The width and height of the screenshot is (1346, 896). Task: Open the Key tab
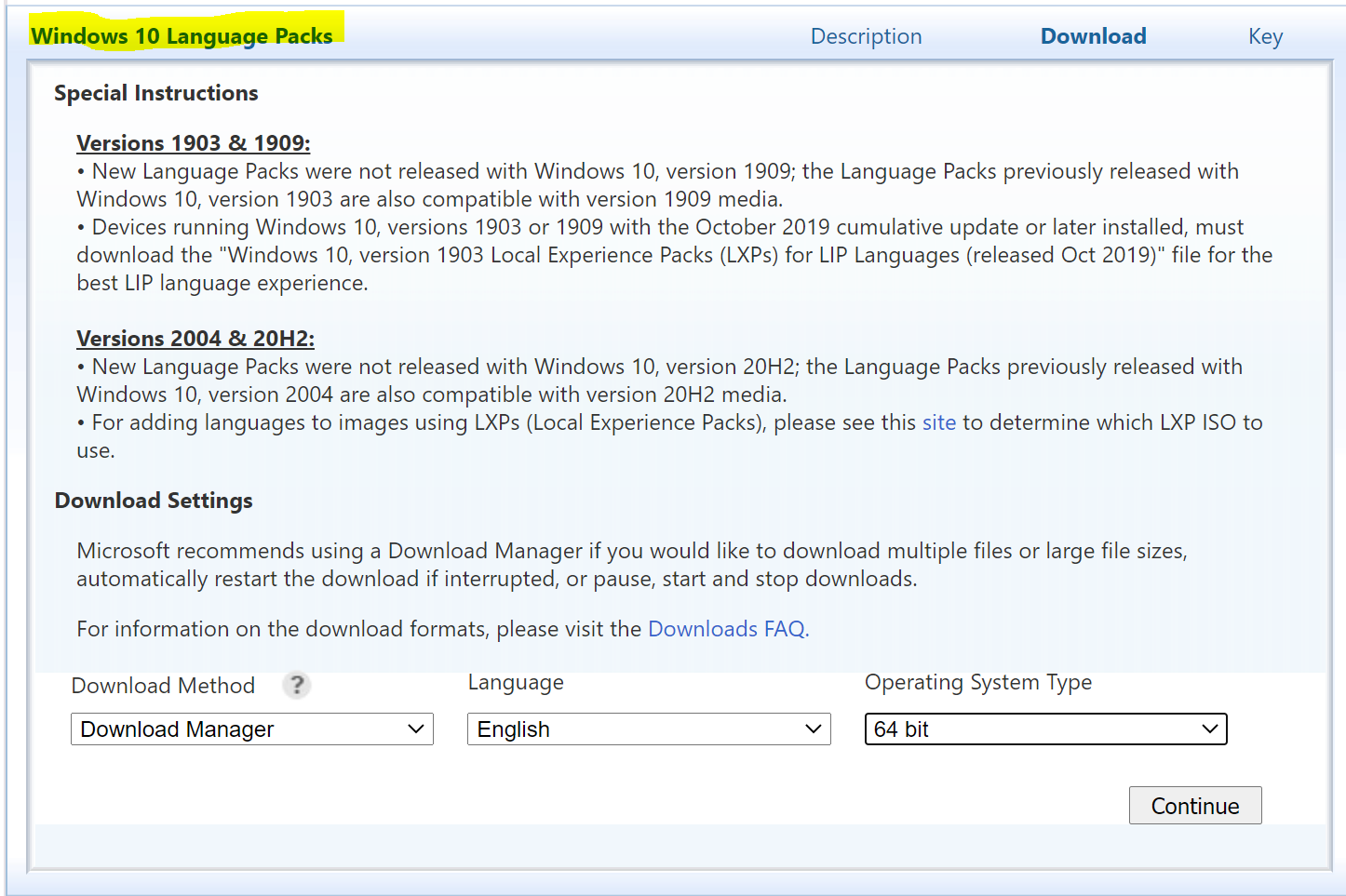[x=1265, y=36]
